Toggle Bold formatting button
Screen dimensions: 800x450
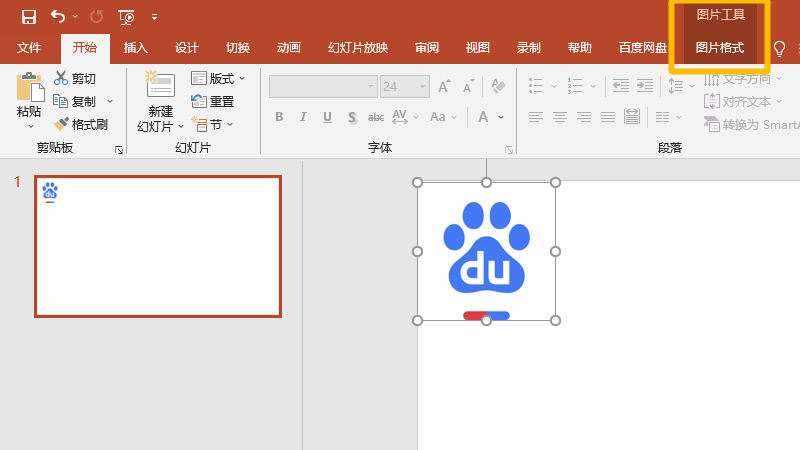(x=279, y=117)
